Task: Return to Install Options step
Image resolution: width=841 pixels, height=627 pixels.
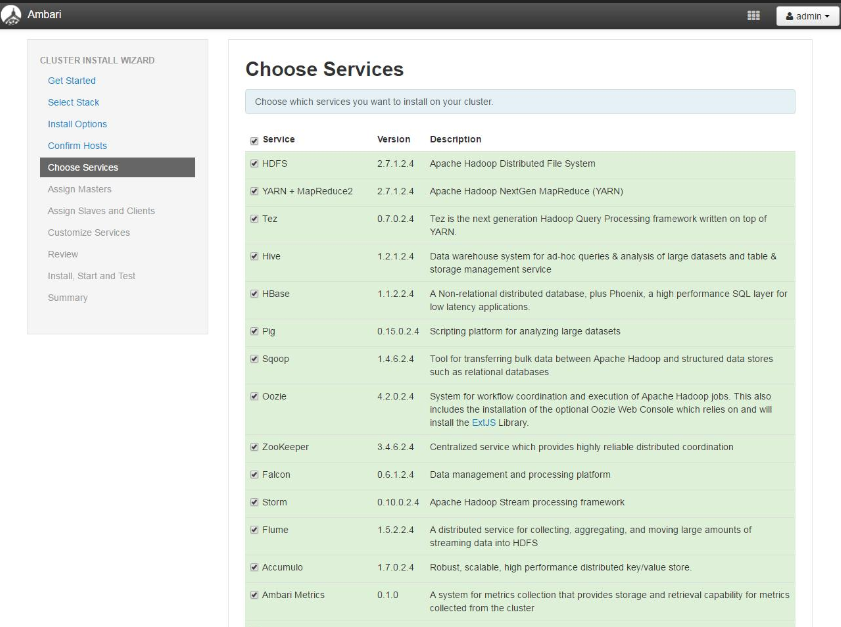Action: coord(77,124)
